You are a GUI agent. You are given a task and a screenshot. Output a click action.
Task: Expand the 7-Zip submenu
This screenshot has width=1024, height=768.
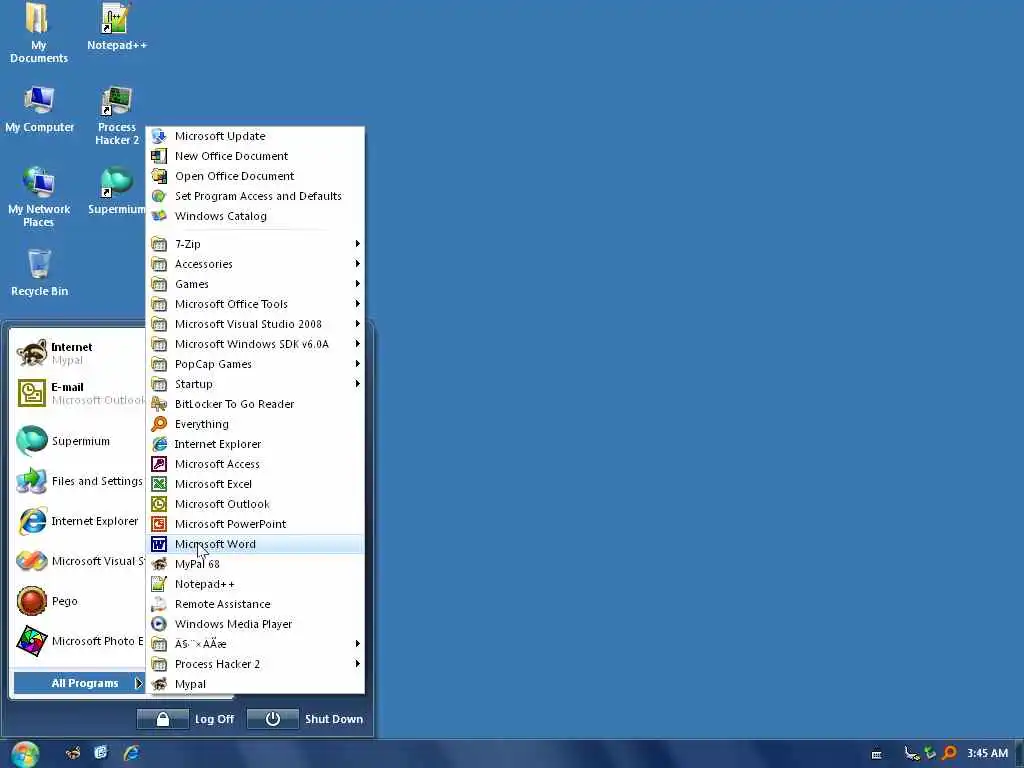(255, 244)
